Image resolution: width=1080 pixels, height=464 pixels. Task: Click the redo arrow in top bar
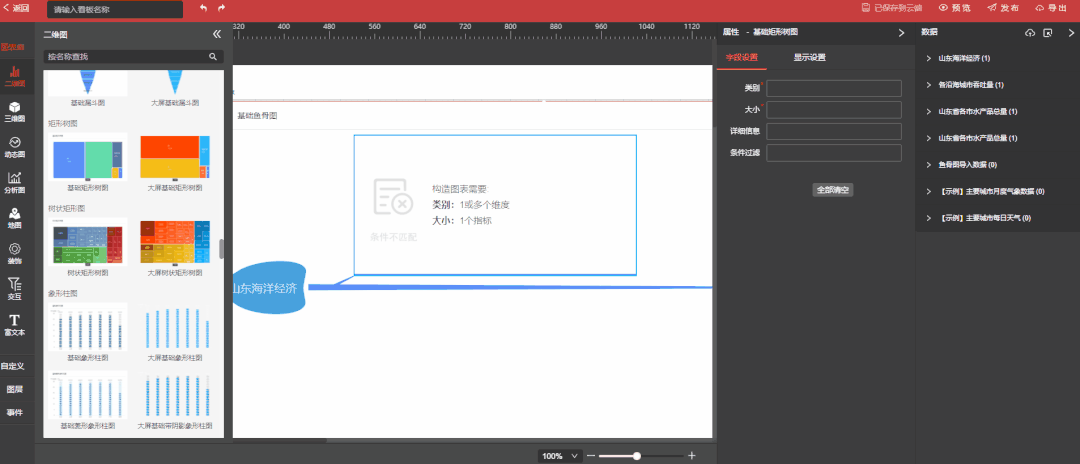click(x=222, y=8)
